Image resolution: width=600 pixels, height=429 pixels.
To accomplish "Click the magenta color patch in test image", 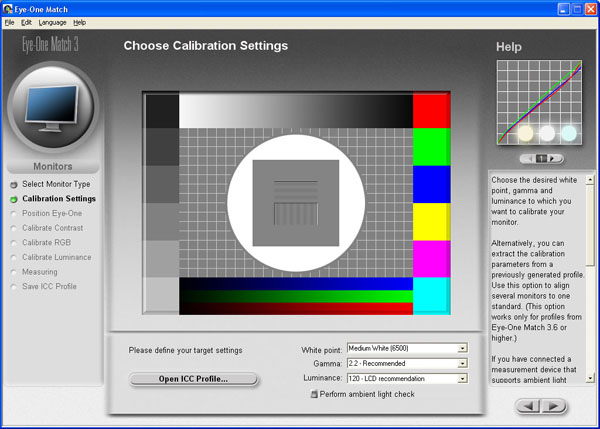I will coord(431,259).
